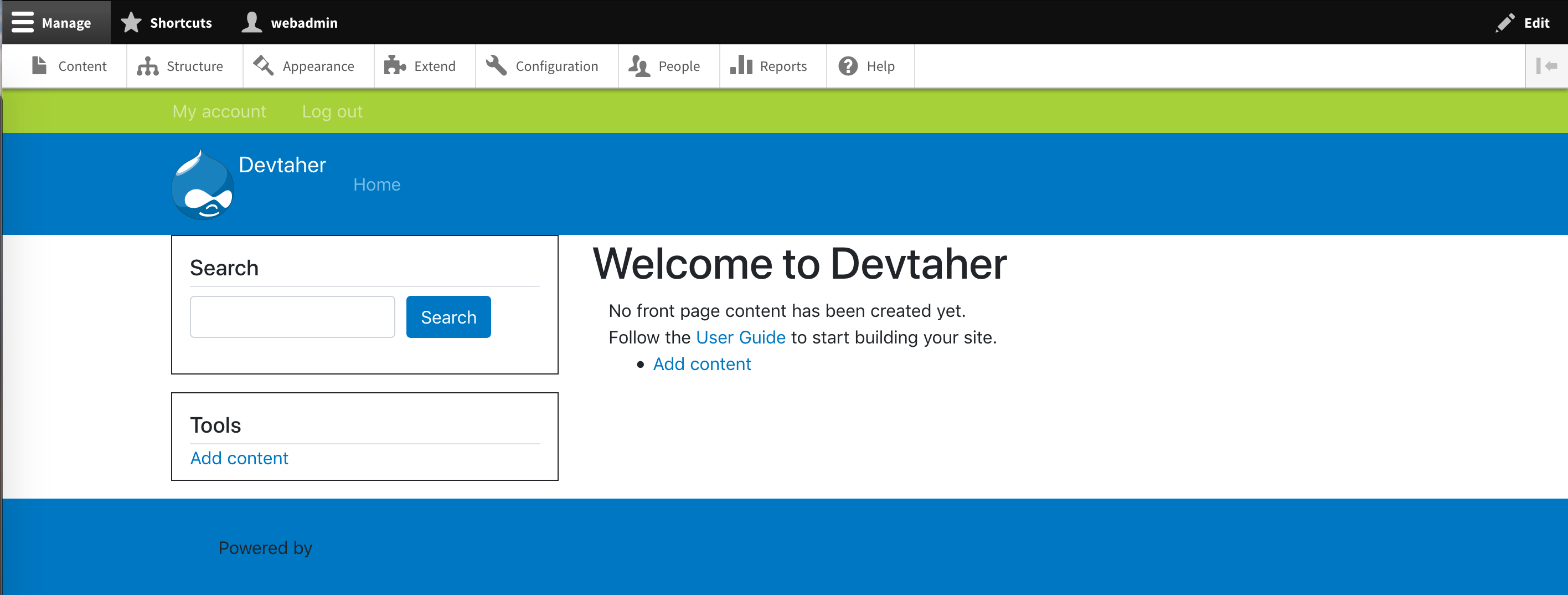Screen dimensions: 1568x595
Task: Collapse the admin toolbar with the arrow icon
Action: pos(1547,66)
